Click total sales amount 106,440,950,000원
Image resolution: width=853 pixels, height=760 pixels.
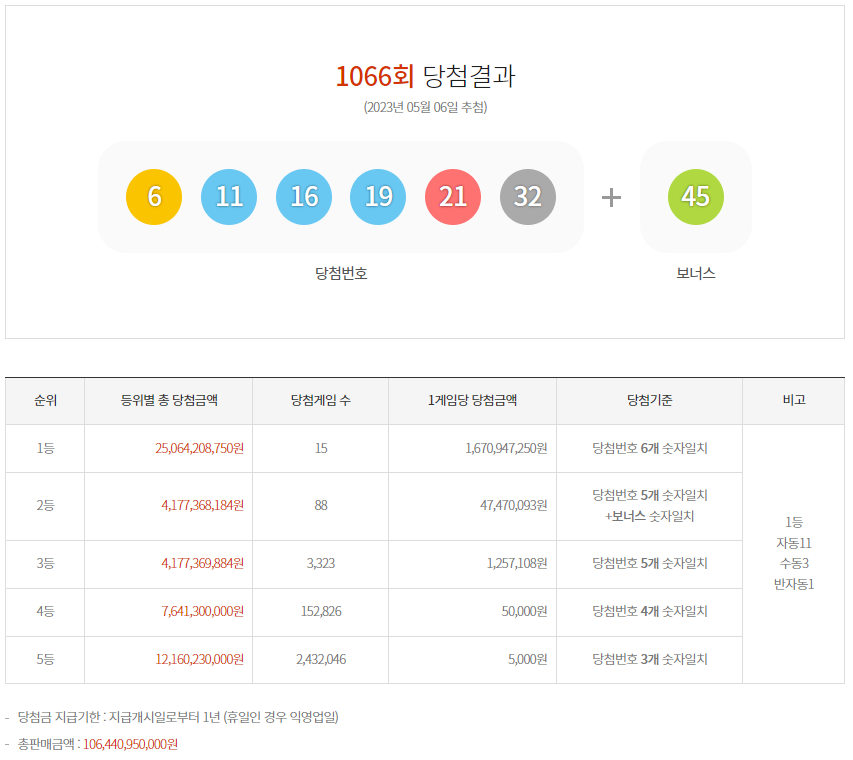point(131,744)
